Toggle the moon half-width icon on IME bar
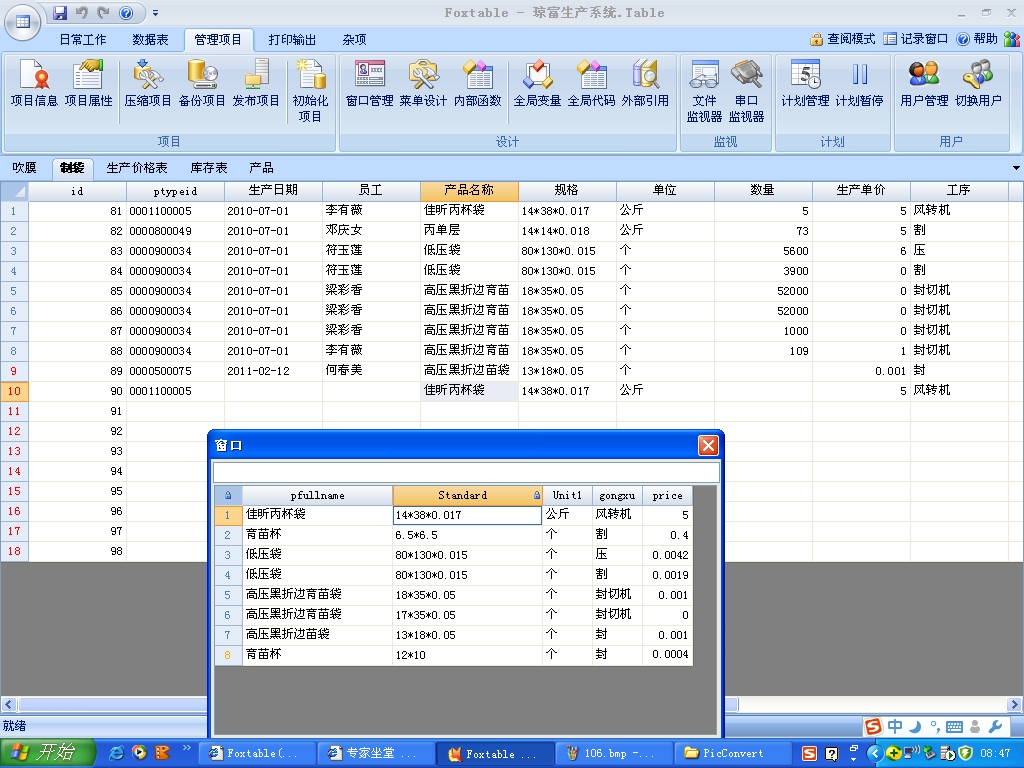This screenshot has width=1024, height=768. [916, 726]
